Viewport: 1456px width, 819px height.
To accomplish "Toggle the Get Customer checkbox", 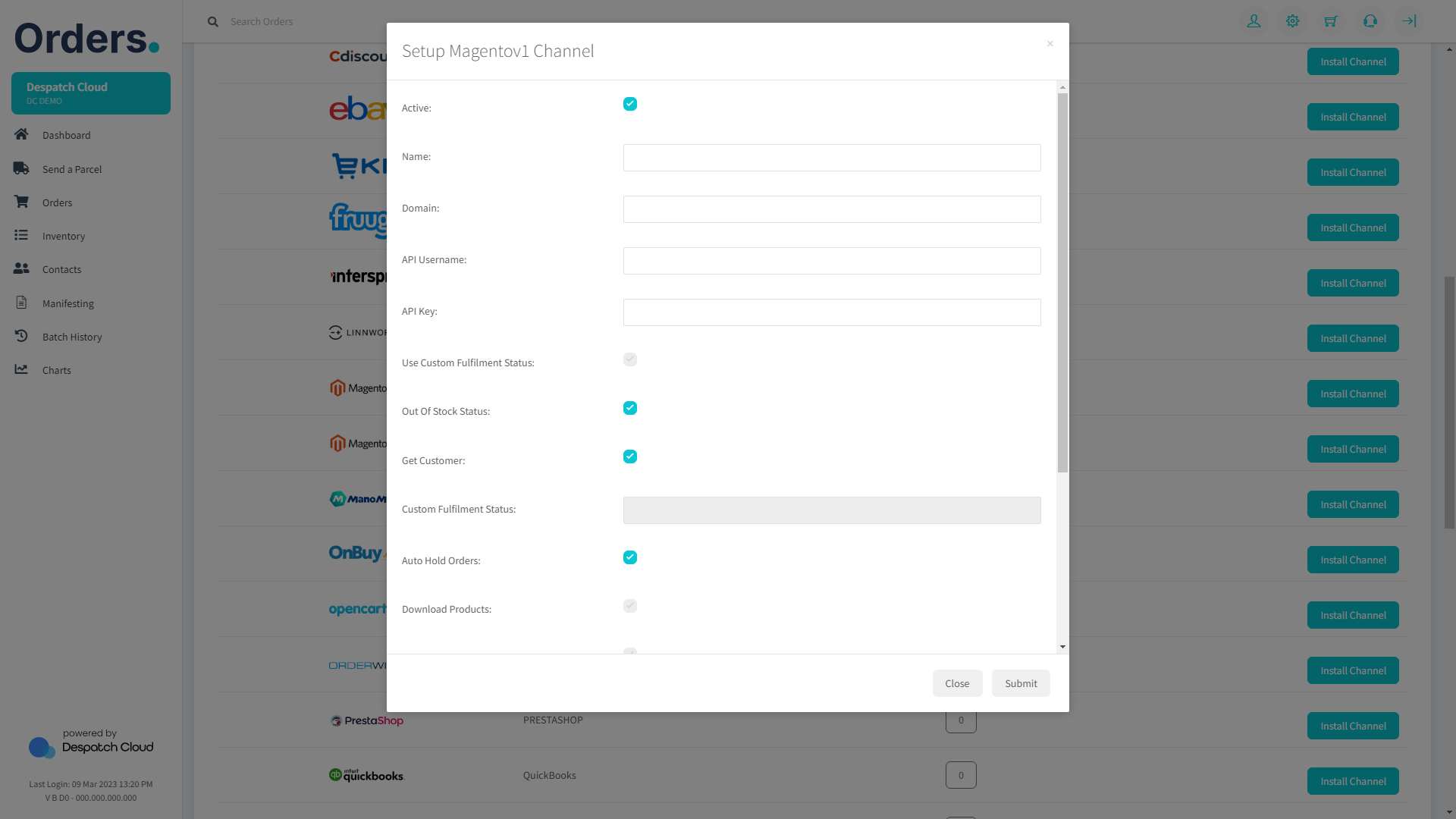I will click(630, 457).
